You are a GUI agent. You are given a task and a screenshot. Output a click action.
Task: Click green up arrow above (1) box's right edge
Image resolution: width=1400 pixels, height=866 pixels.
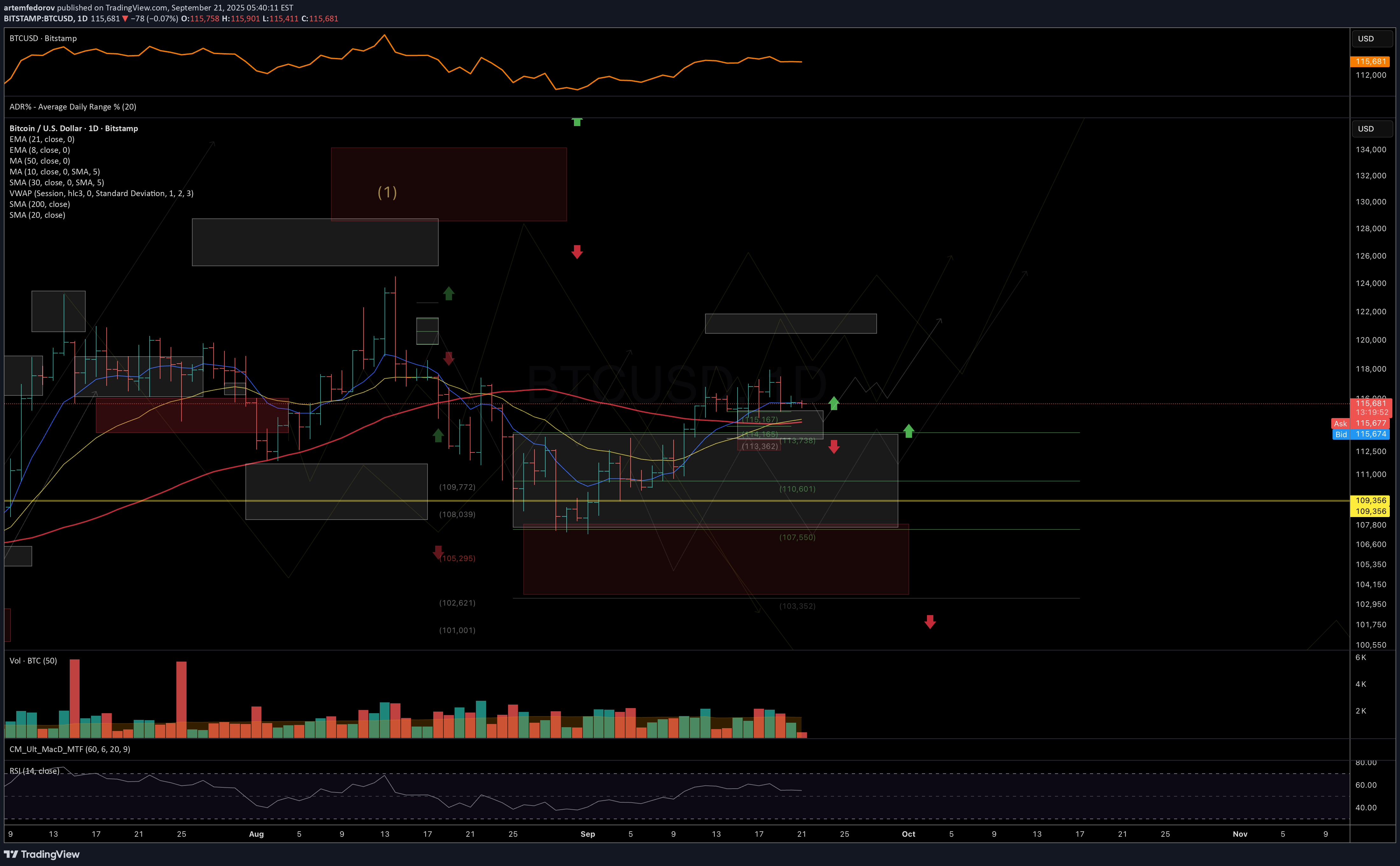click(x=576, y=121)
